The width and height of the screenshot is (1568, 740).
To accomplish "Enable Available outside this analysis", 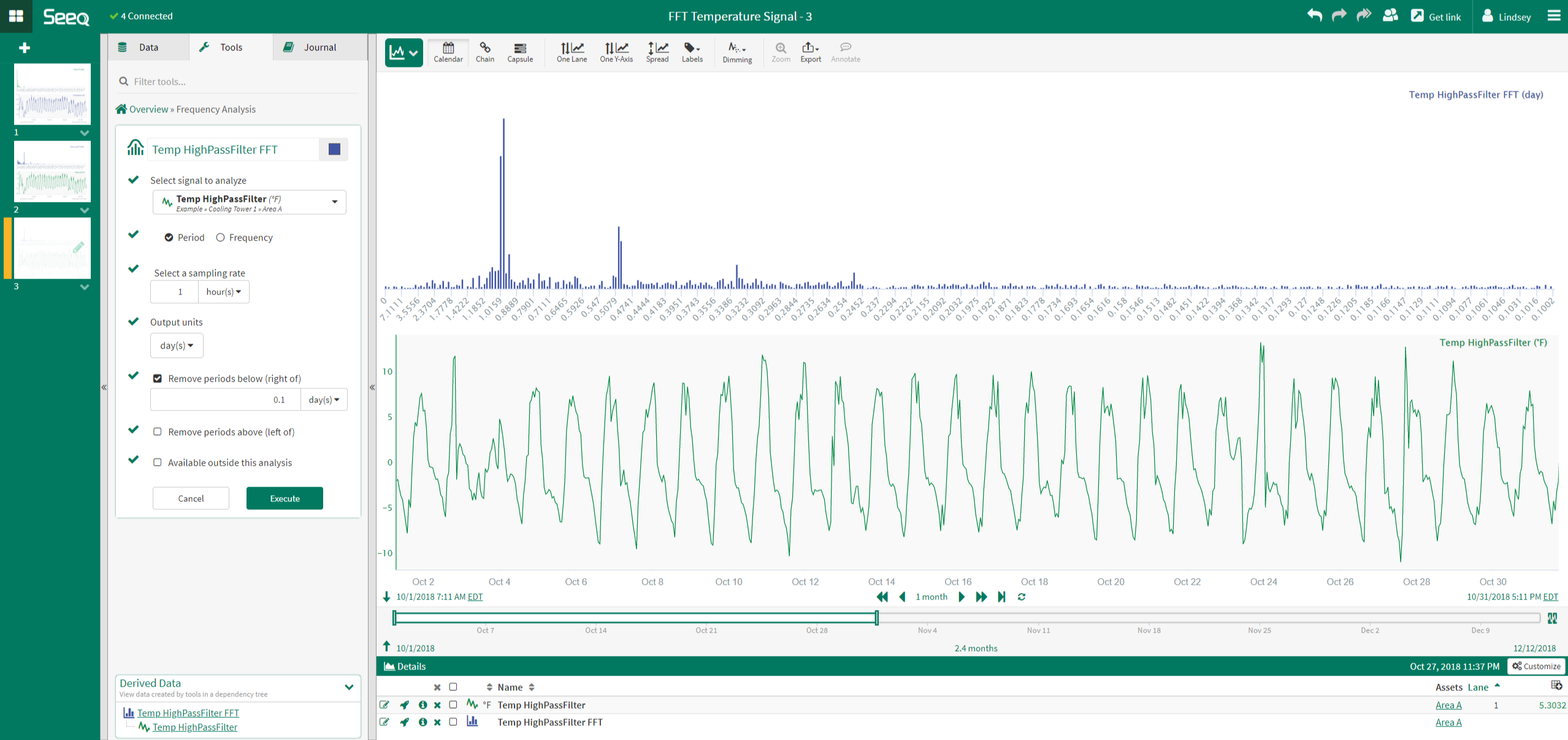I will pyautogui.click(x=158, y=463).
